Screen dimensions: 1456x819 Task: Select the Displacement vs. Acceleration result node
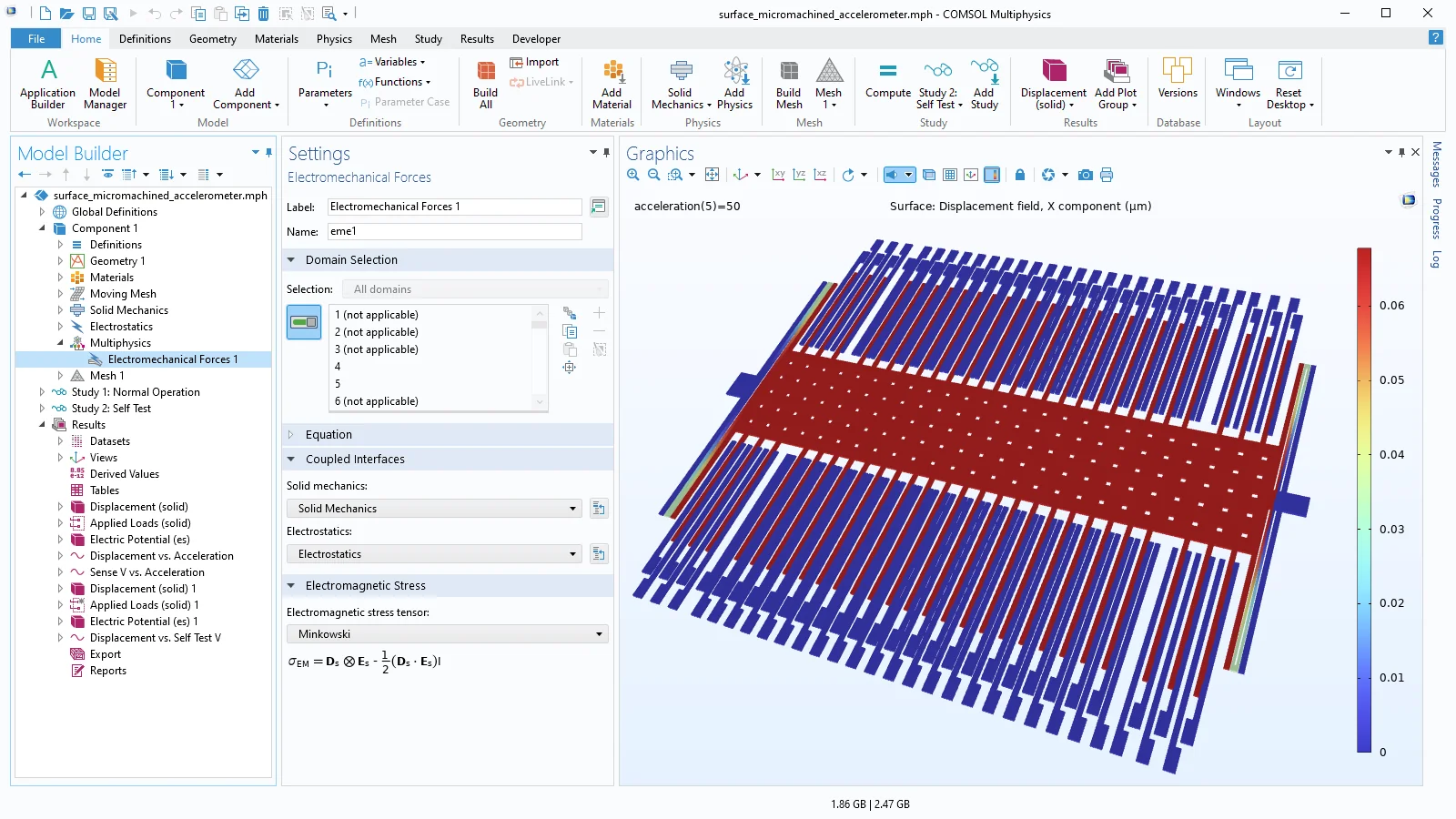coord(161,556)
